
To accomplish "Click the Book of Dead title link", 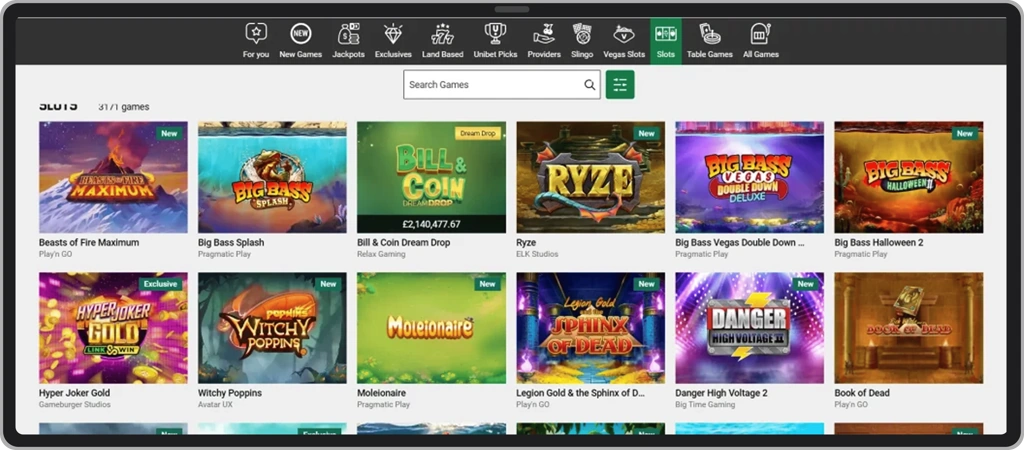I will (861, 393).
